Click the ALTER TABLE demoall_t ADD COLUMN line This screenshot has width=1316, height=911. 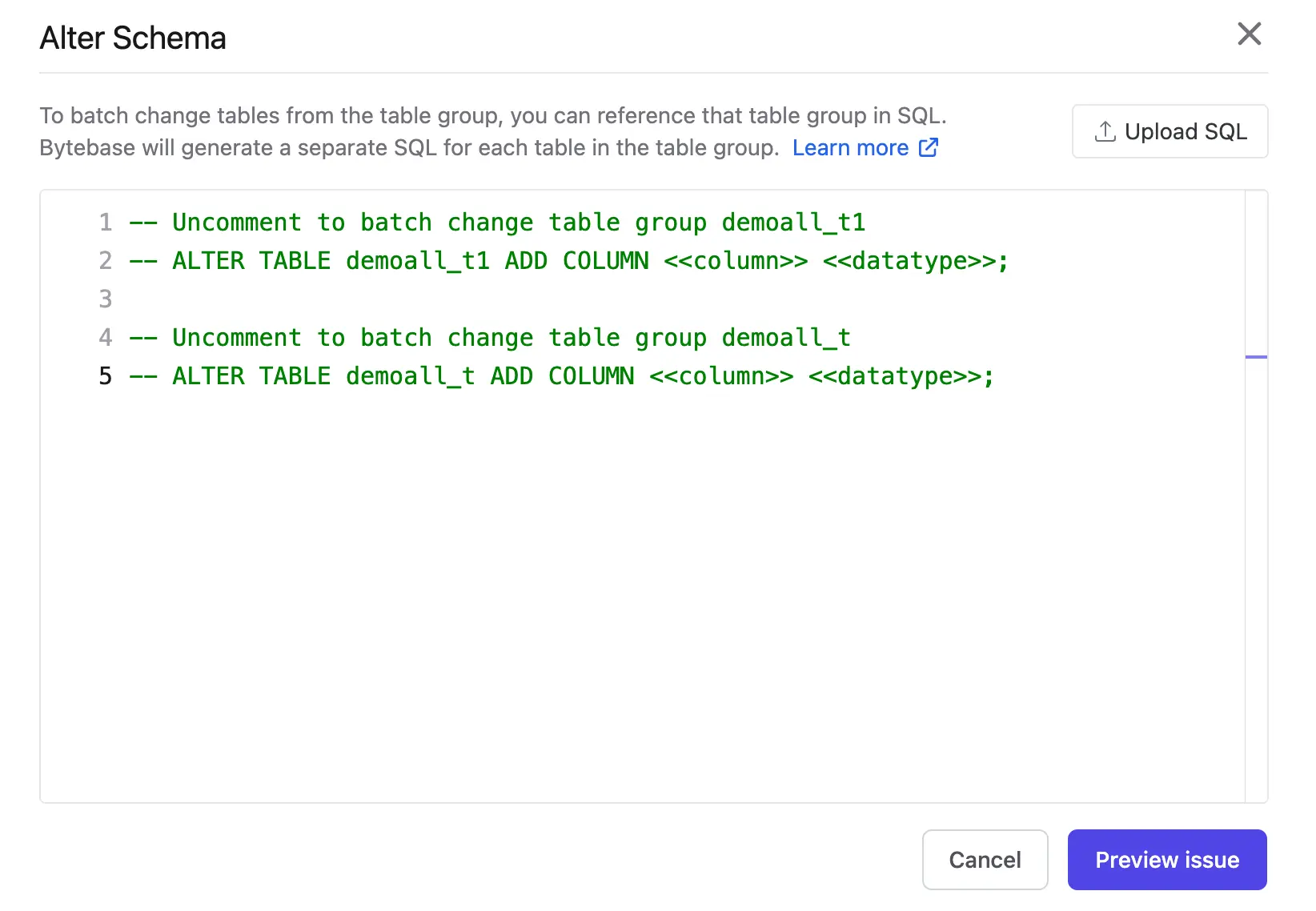pos(561,376)
